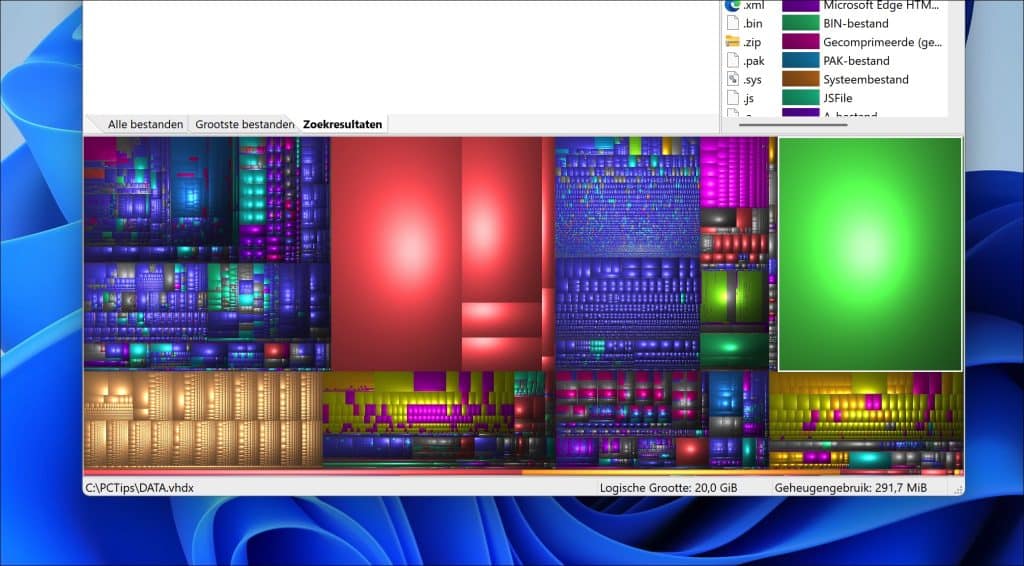The width and height of the screenshot is (1024, 566).
Task: Select the .pak extension label
Action: click(754, 61)
